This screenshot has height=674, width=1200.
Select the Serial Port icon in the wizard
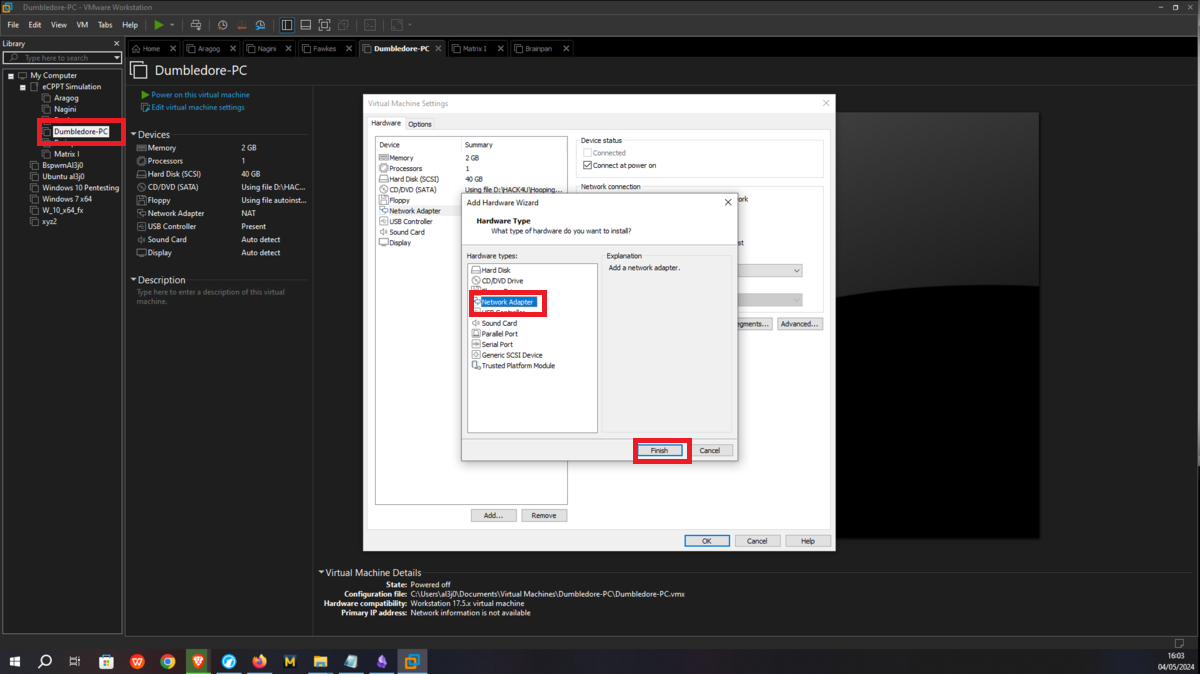475,344
